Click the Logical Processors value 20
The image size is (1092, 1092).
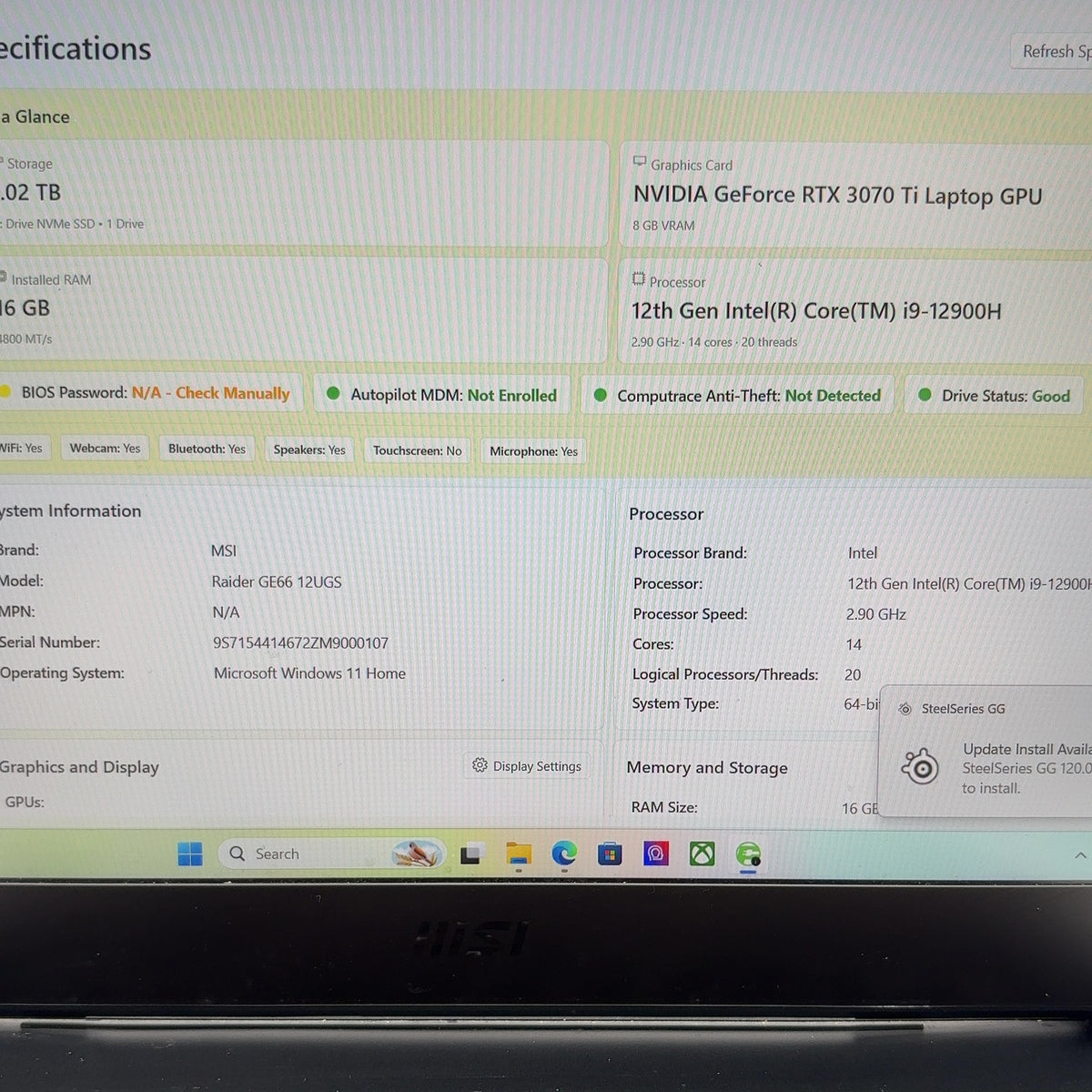point(853,674)
